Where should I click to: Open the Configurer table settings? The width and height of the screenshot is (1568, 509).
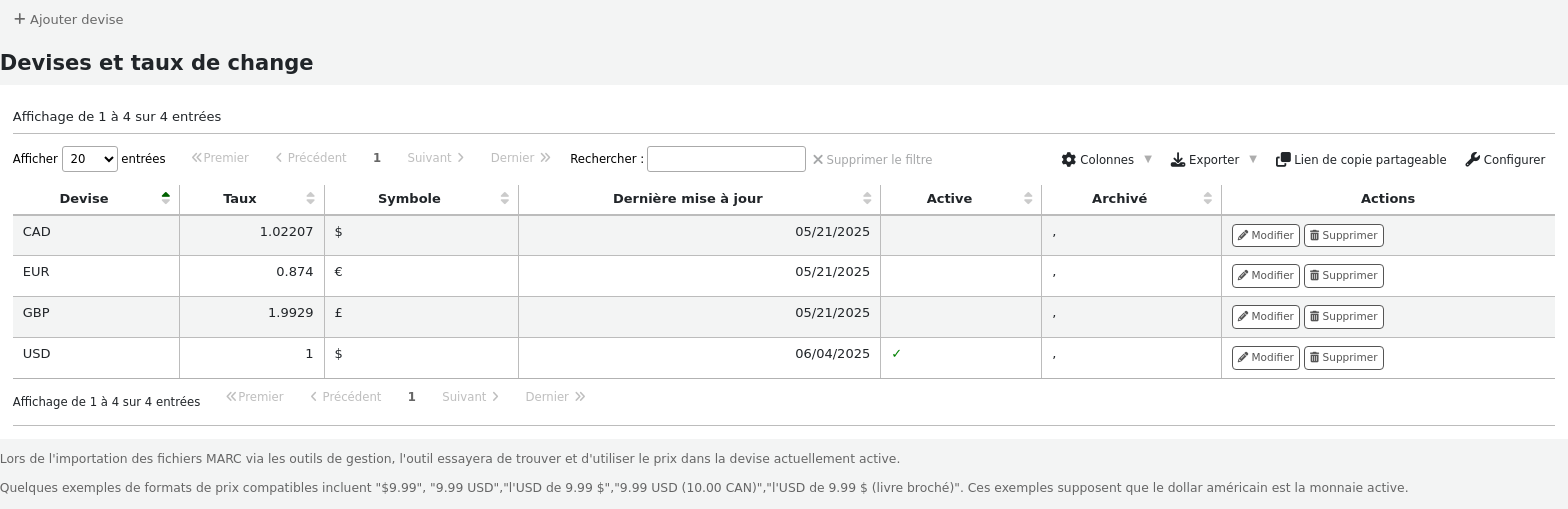coord(1505,159)
